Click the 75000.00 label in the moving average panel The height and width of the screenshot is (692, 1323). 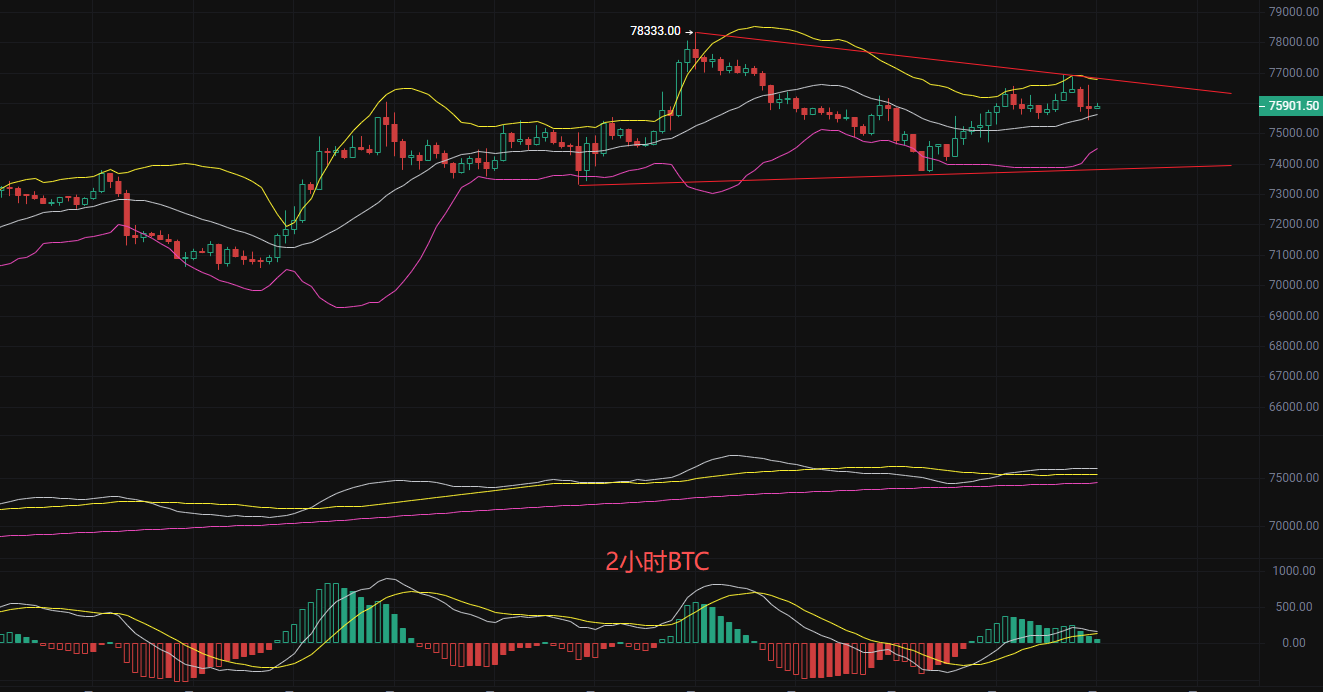(x=1295, y=478)
